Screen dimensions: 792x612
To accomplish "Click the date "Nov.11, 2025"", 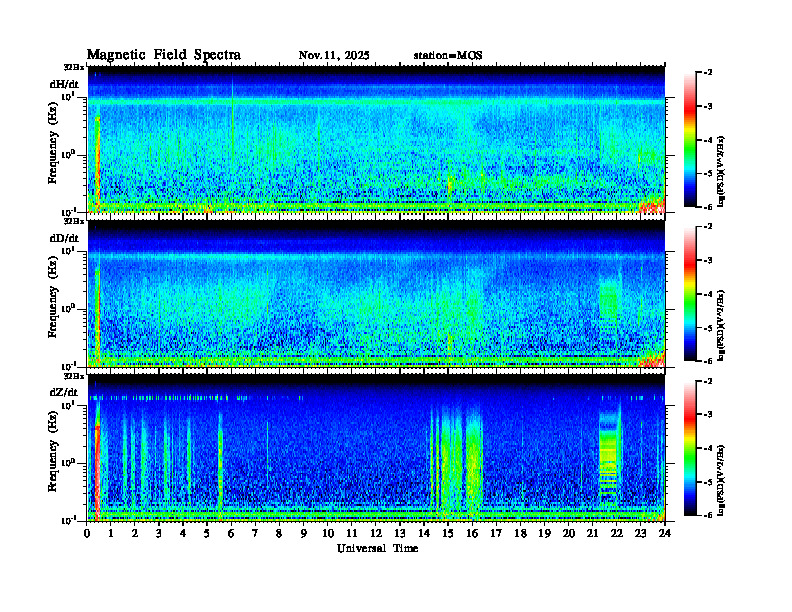I will (334, 56).
